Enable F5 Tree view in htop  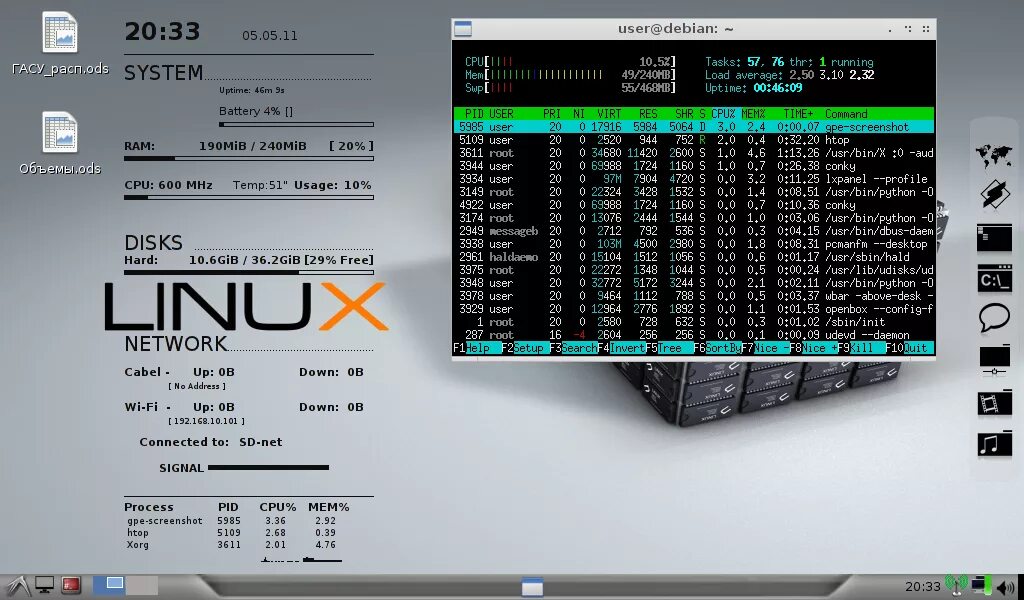pos(670,348)
